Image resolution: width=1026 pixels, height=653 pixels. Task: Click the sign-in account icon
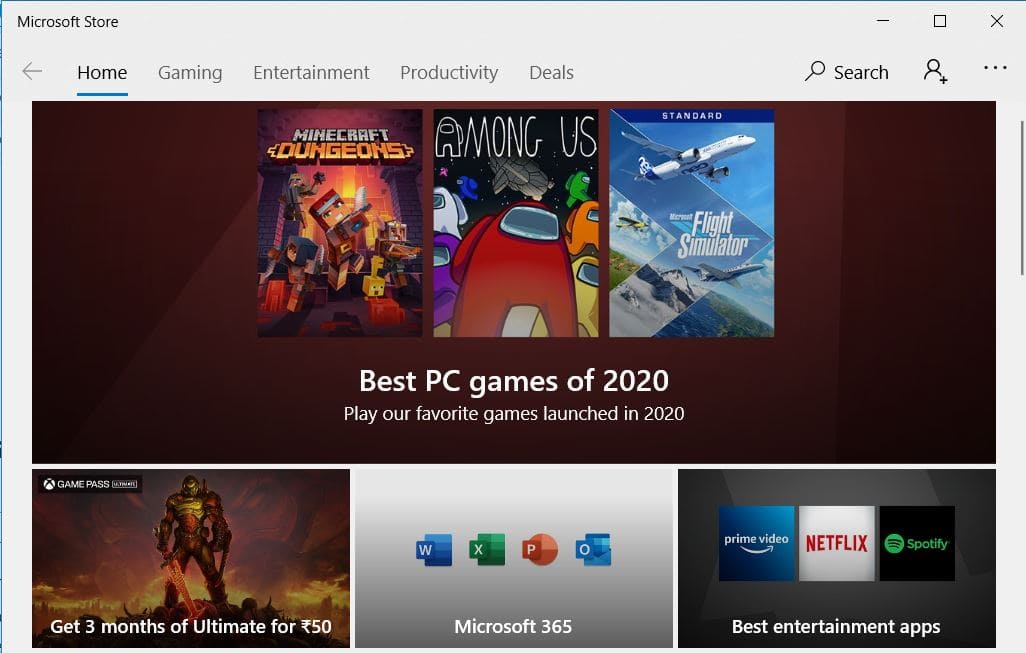pos(935,71)
